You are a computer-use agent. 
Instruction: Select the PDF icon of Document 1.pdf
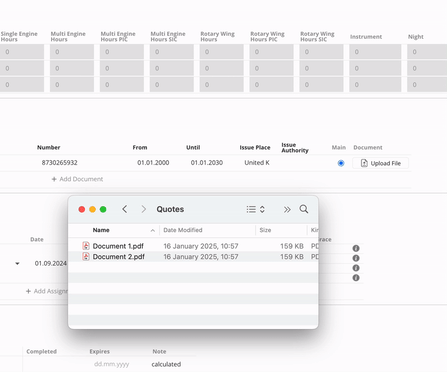pyautogui.click(x=86, y=246)
